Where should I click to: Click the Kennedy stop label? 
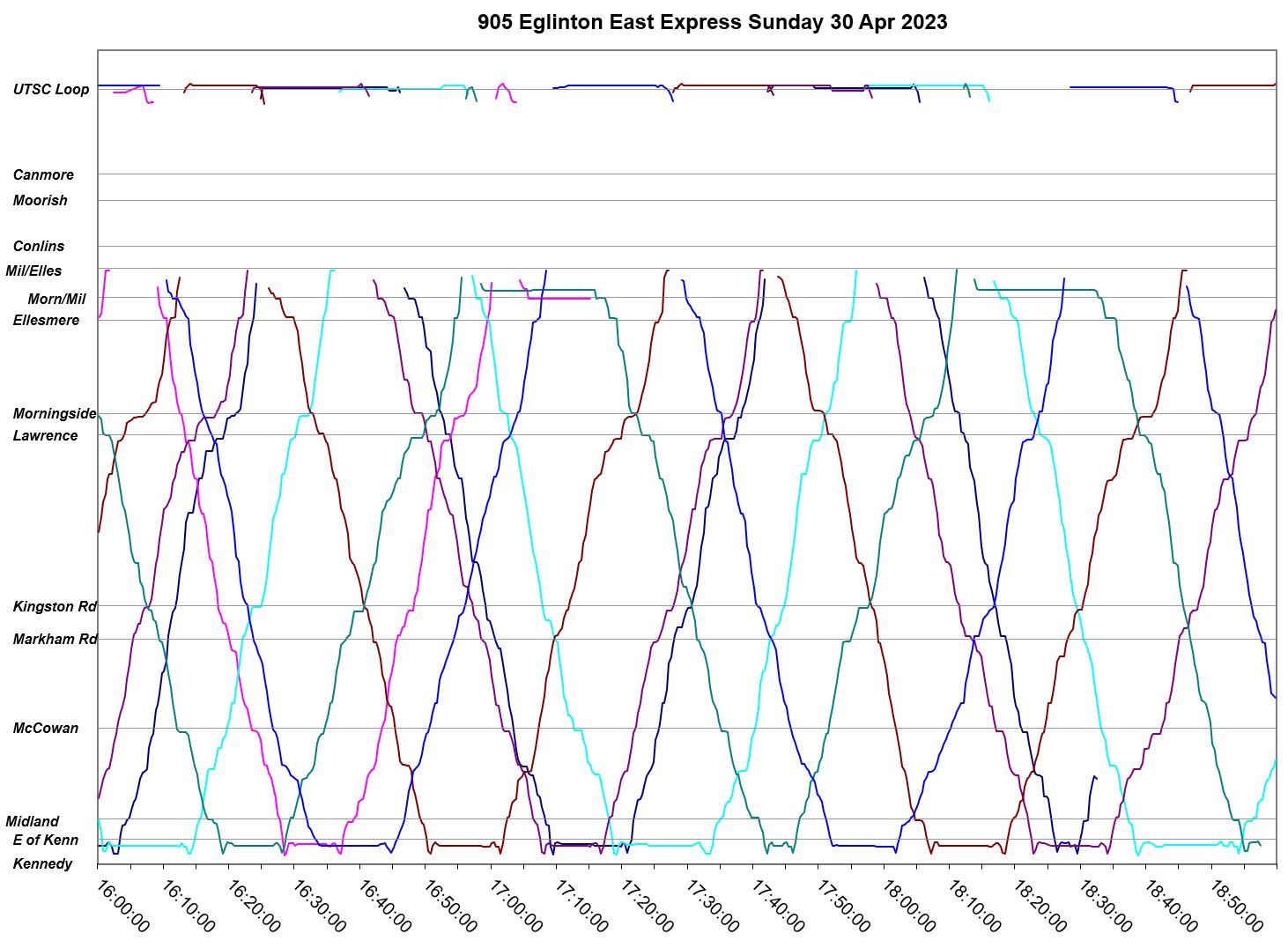coord(42,864)
